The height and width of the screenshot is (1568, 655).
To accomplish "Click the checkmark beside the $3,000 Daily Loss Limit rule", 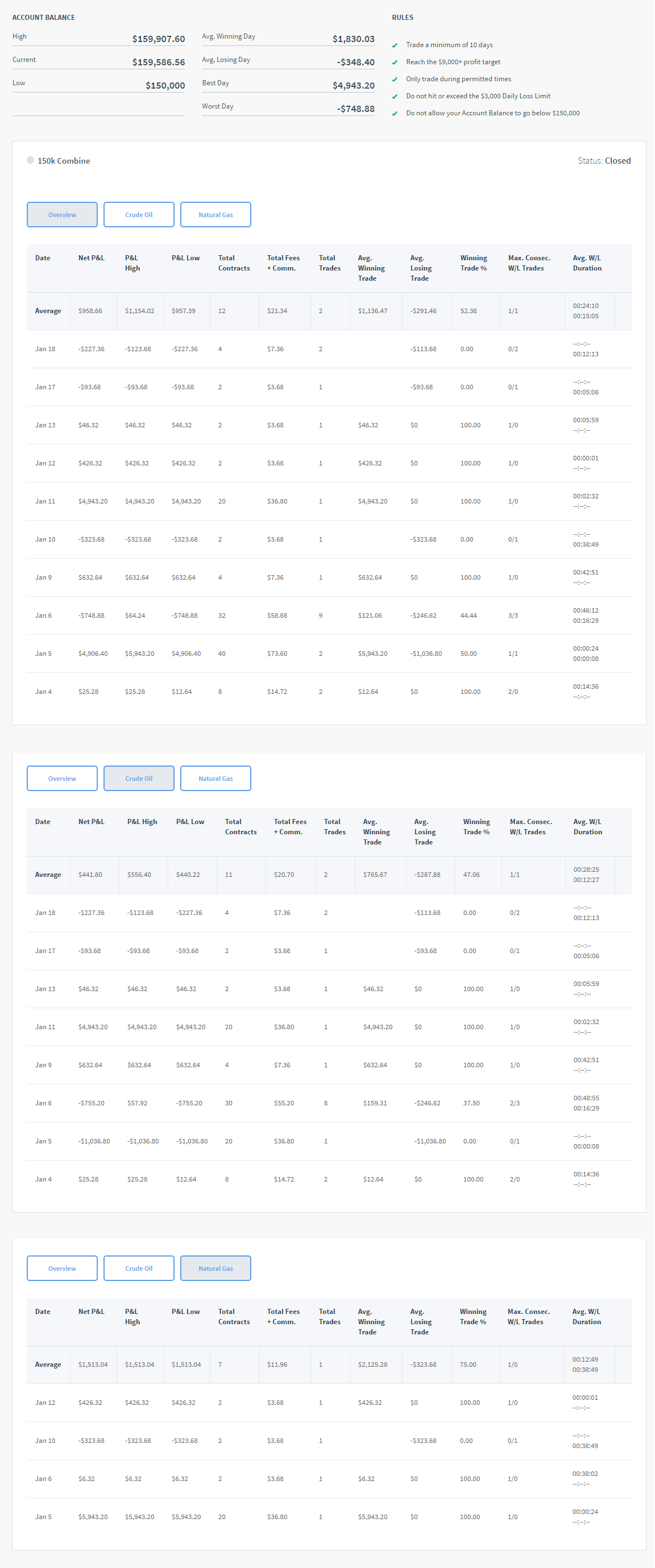I will point(395,97).
